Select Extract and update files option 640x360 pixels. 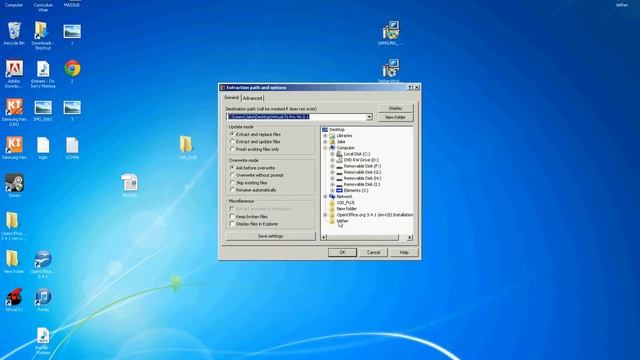pos(232,142)
